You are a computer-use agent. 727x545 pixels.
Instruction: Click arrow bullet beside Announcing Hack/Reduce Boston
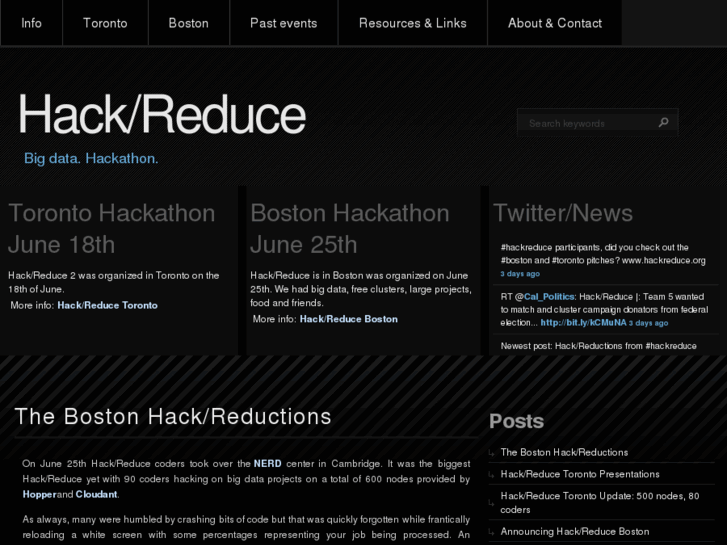tap(492, 532)
